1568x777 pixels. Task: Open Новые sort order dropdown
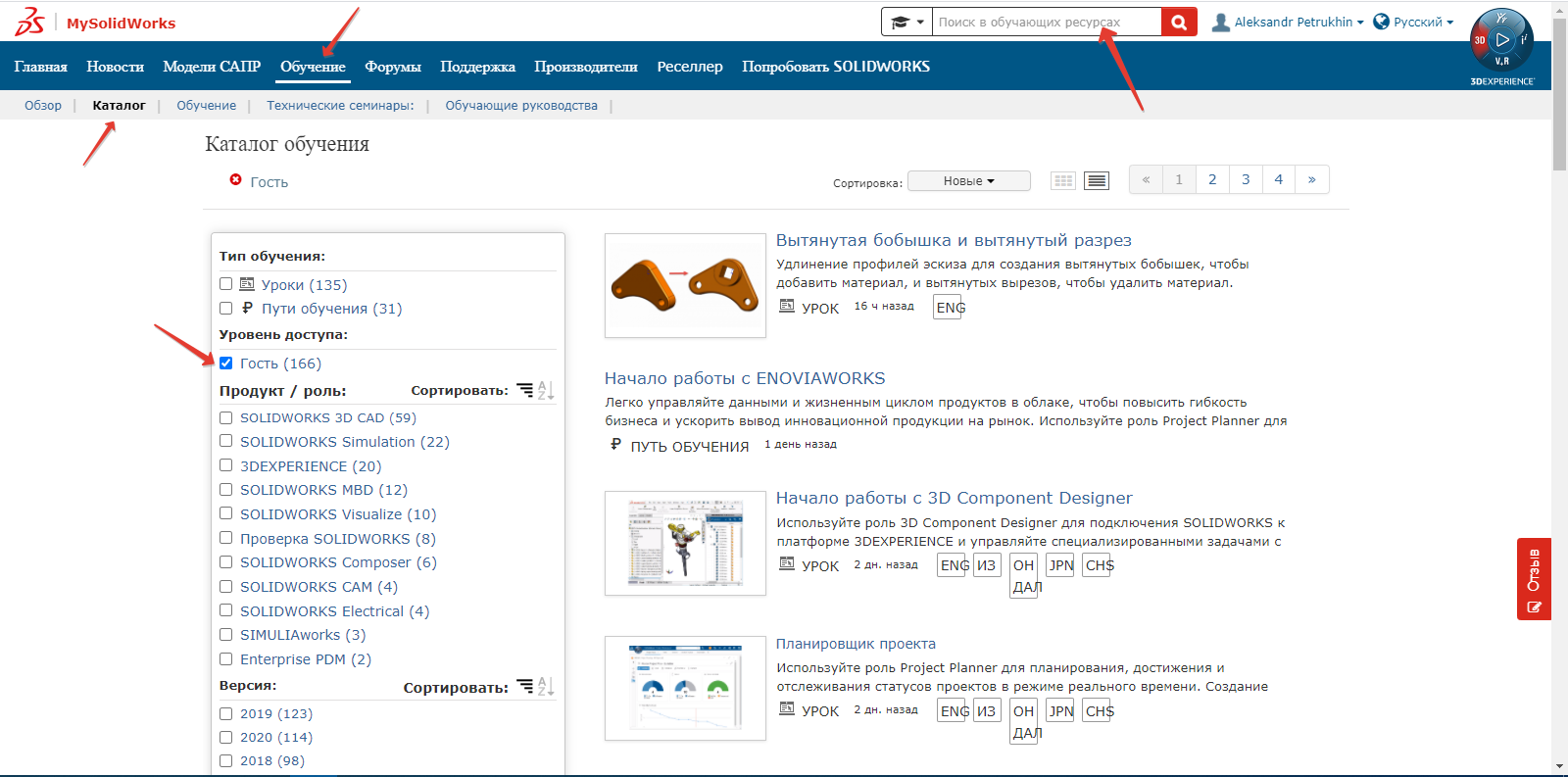(x=968, y=181)
